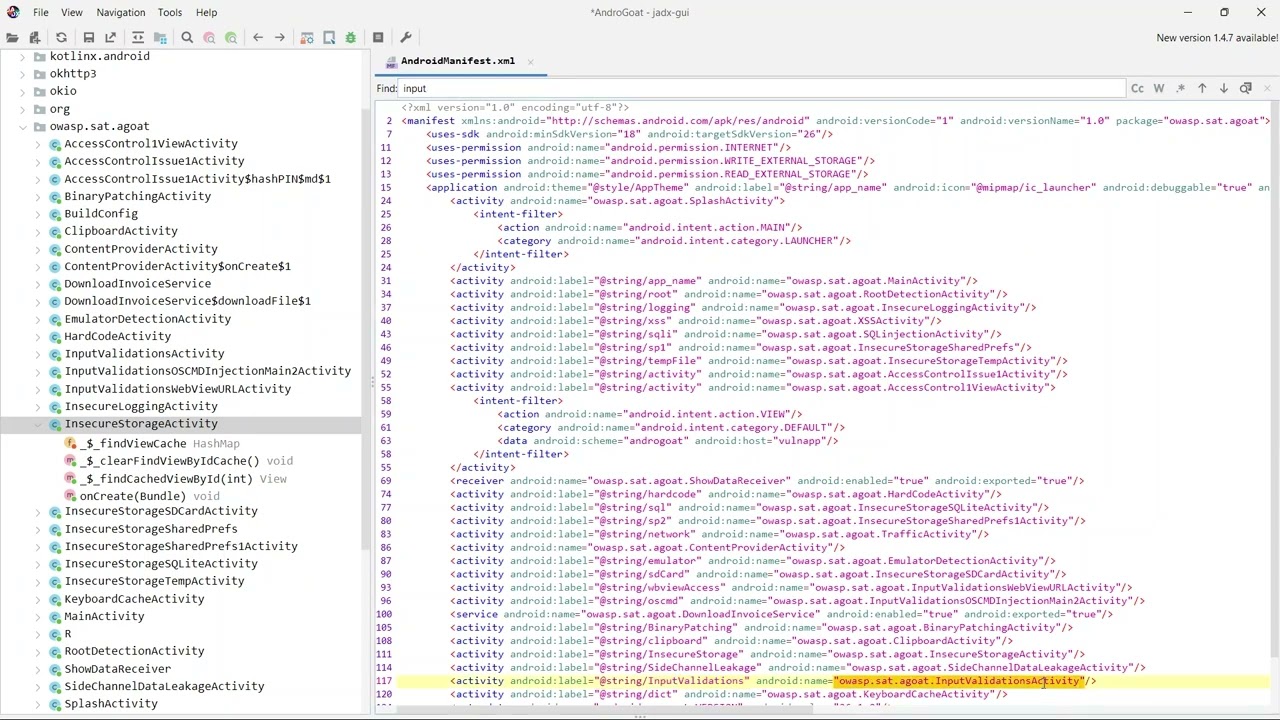Viewport: 1280px width, 720px height.
Task: Open class search icon
Action: pyautogui.click(x=209, y=38)
